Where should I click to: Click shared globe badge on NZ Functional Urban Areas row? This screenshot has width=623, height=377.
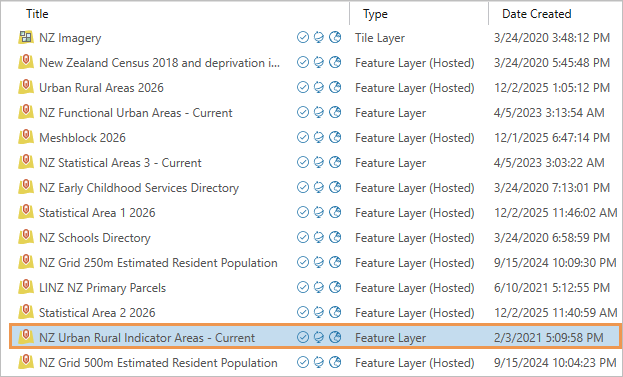pos(335,112)
